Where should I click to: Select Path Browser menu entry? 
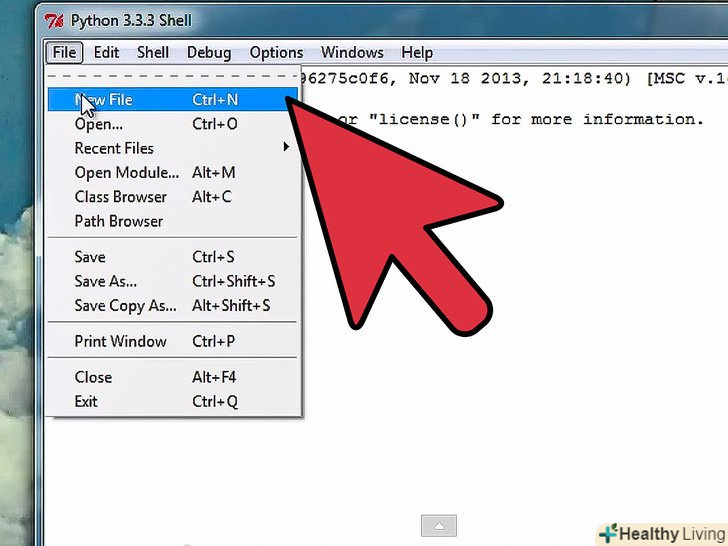point(173,221)
